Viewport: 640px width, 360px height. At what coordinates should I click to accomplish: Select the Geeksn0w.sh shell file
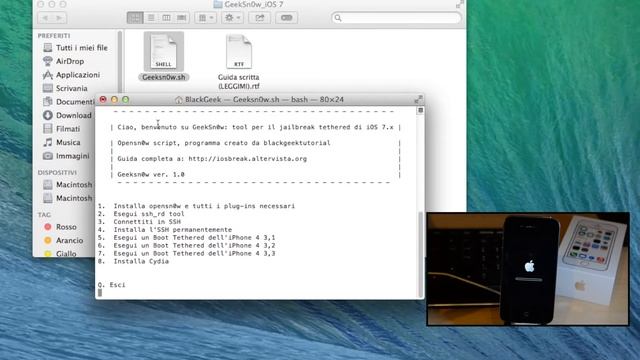[x=164, y=57]
